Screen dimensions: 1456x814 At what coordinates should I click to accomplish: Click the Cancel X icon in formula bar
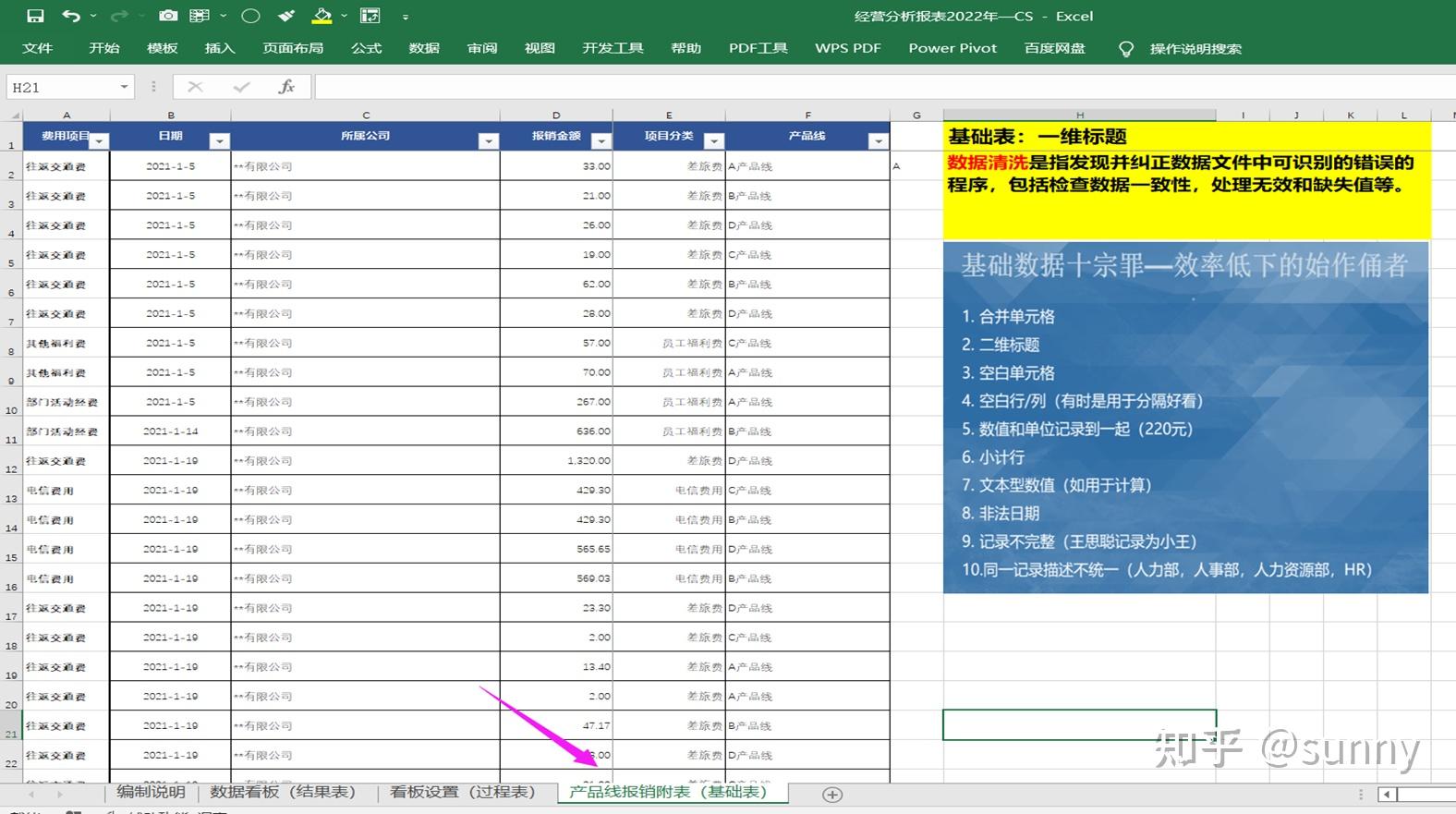pos(195,87)
